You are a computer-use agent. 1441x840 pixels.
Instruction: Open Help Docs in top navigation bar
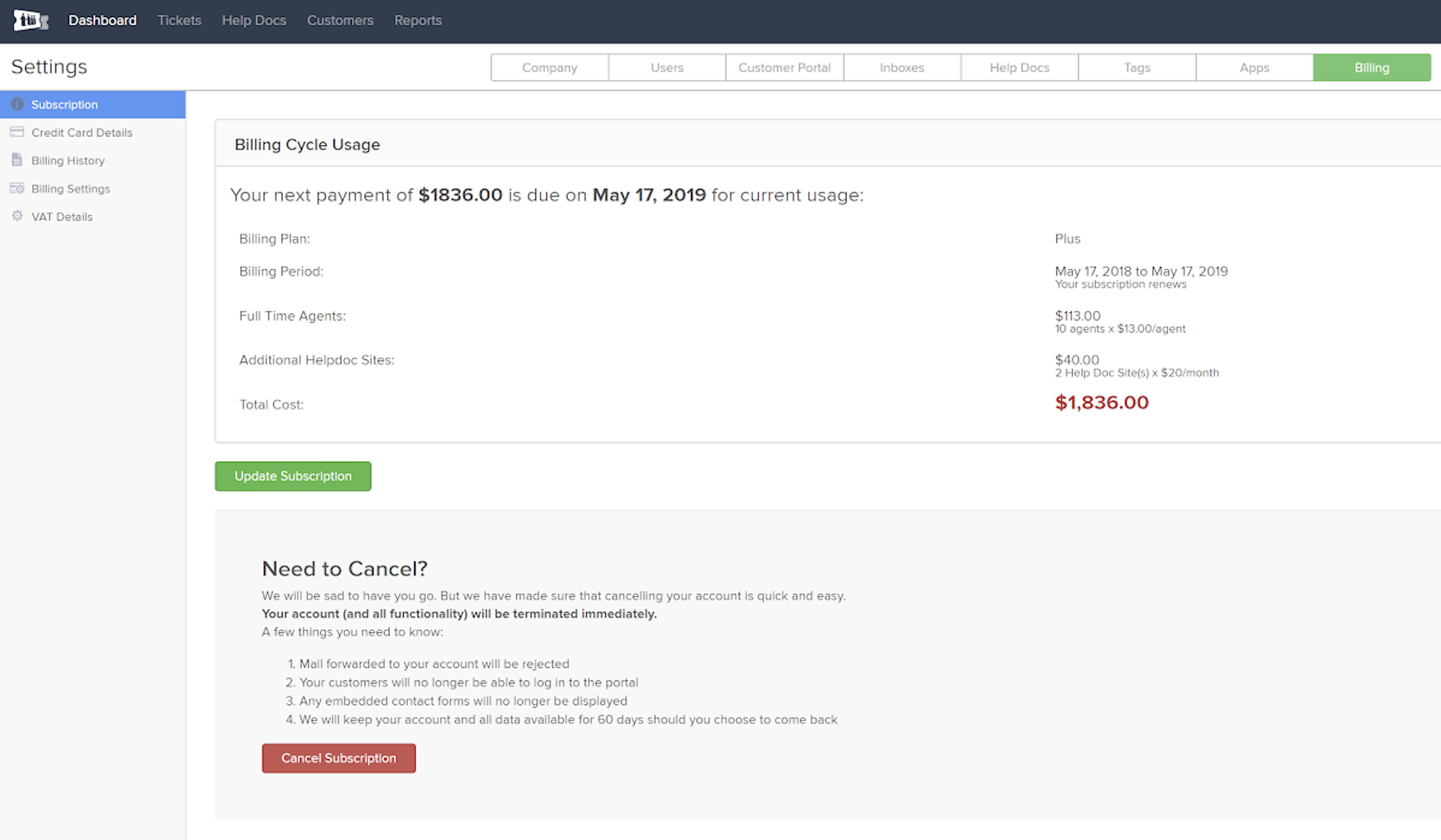coord(254,21)
